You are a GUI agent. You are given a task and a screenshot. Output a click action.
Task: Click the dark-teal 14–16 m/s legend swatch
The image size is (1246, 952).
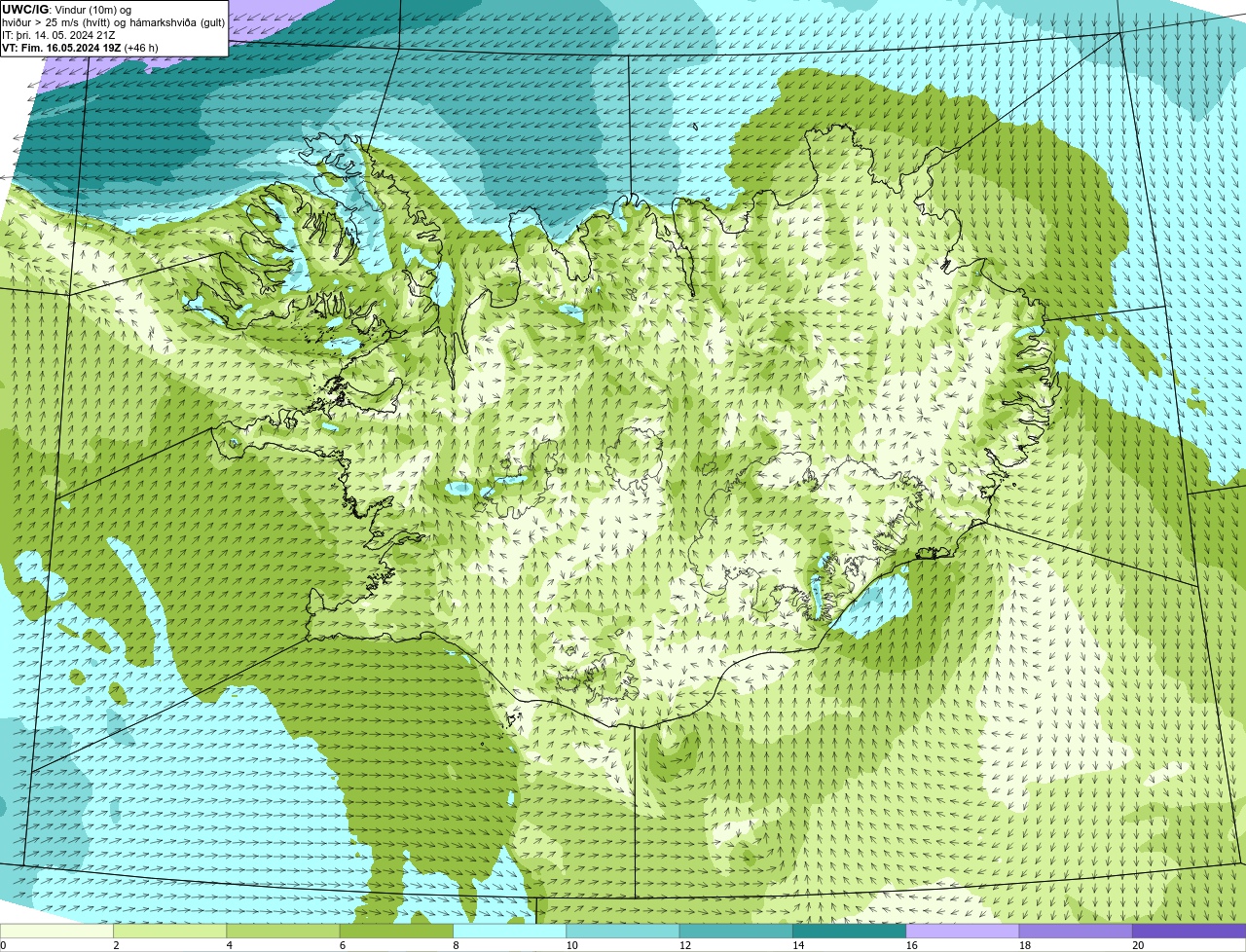pyautogui.click(x=849, y=931)
